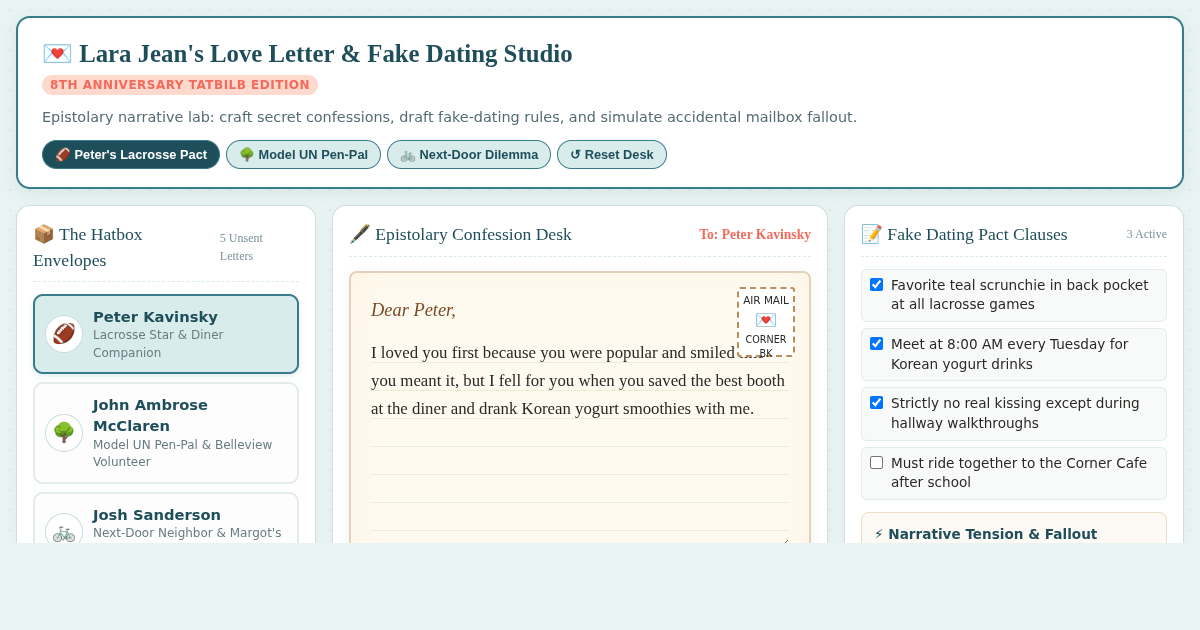Click the '5 Unsent Letters' count
The image size is (1200, 630).
click(x=242, y=247)
